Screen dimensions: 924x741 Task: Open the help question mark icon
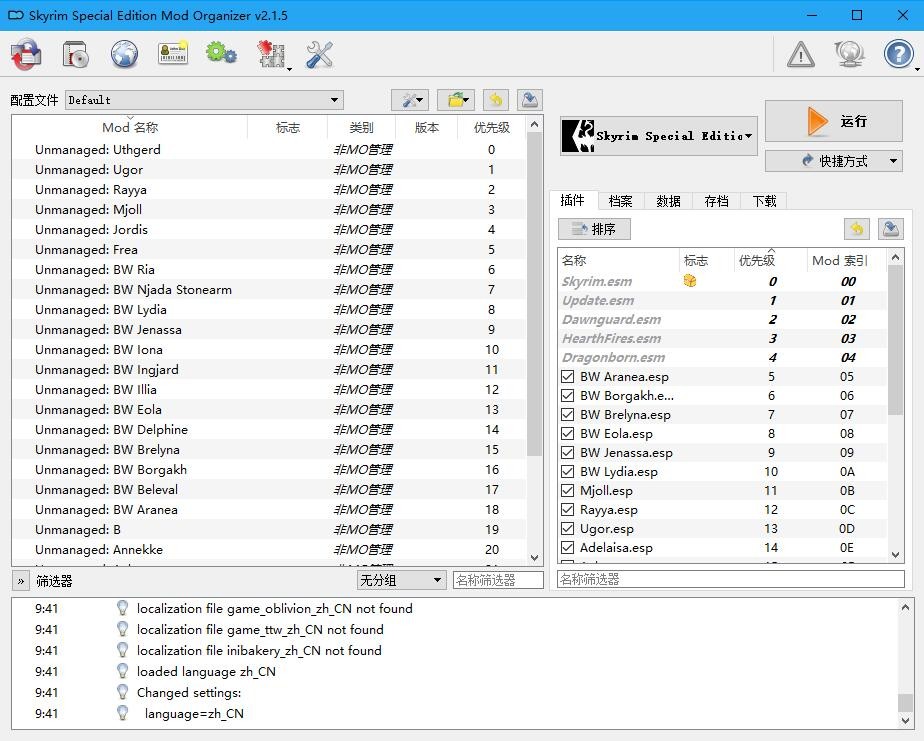coord(898,54)
